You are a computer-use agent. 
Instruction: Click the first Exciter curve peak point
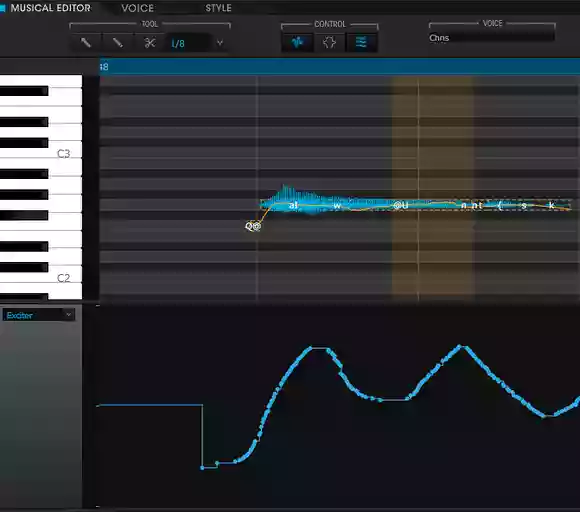(311, 348)
